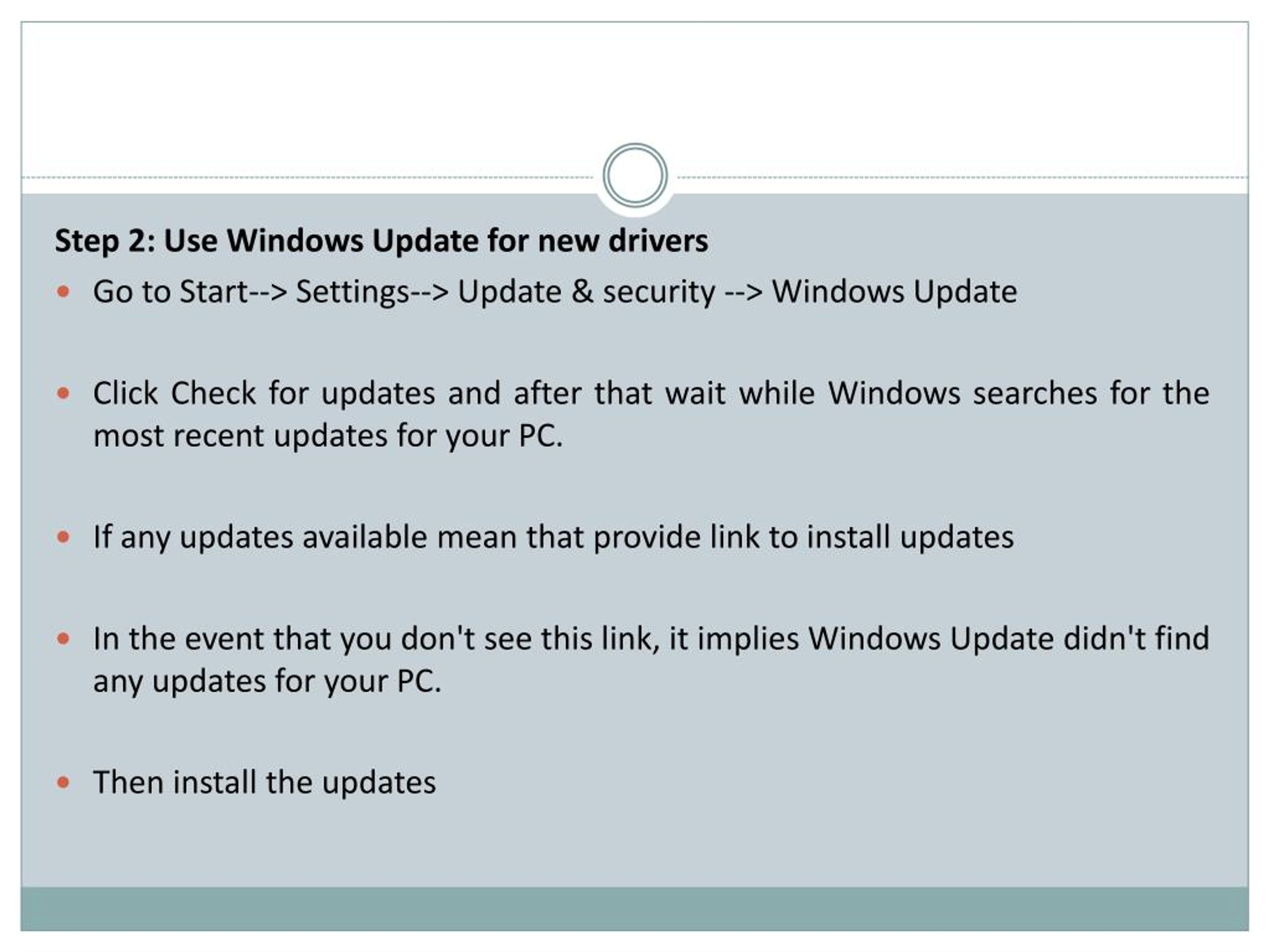The height and width of the screenshot is (952, 1270).
Task: Select the orange bullet beside 'Then install the updates'
Action: tap(63, 782)
